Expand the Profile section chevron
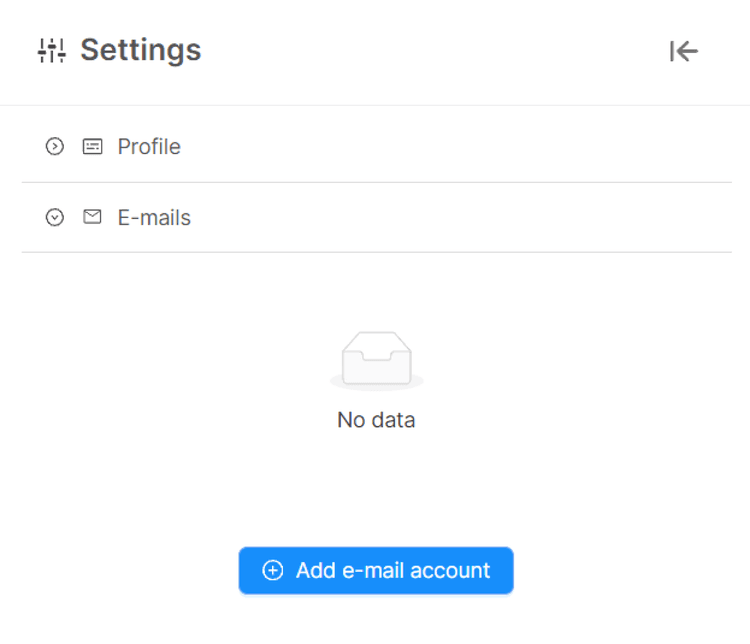Image resolution: width=750 pixels, height=644 pixels. click(x=55, y=147)
